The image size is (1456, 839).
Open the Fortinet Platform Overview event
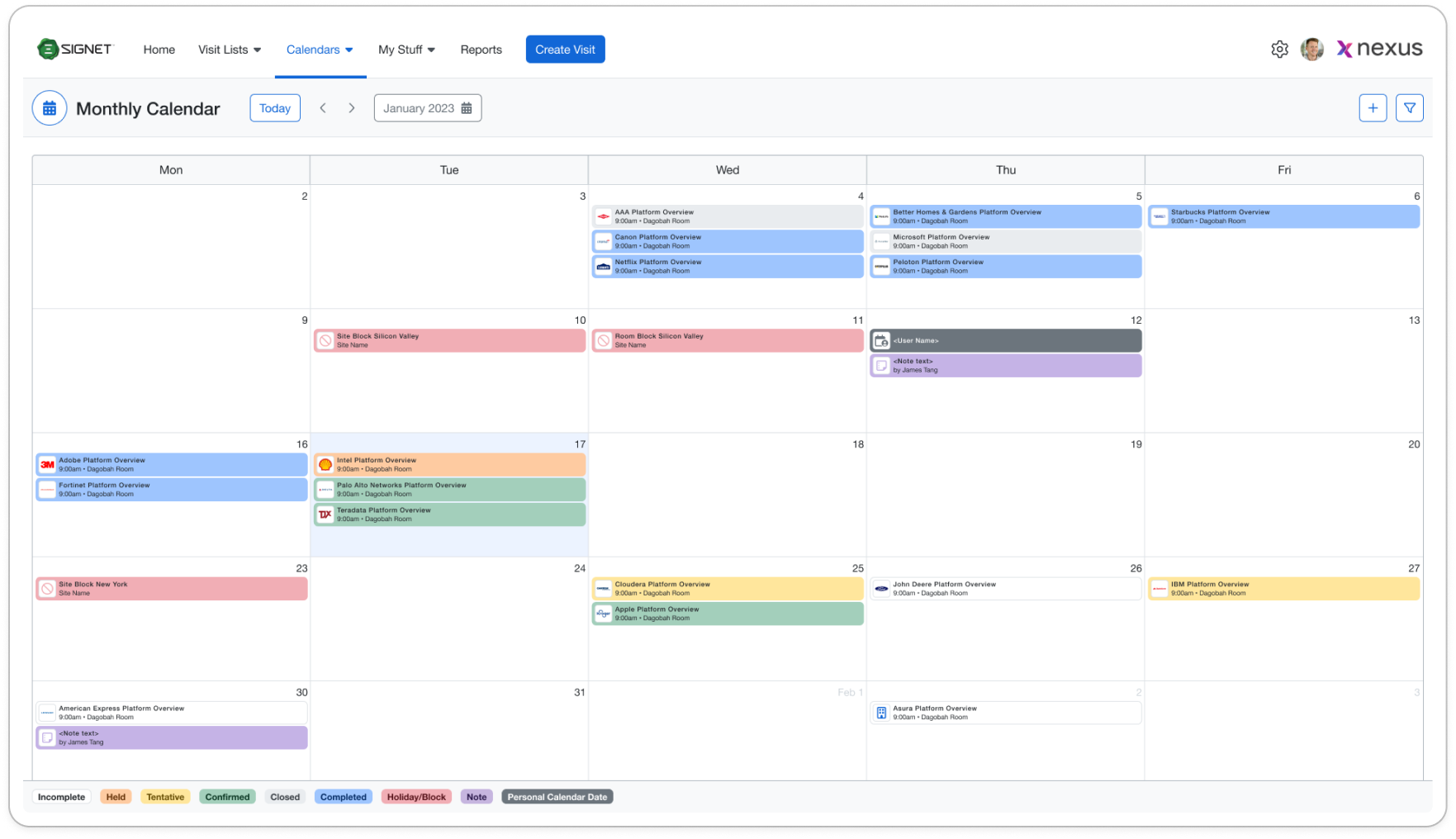(172, 490)
